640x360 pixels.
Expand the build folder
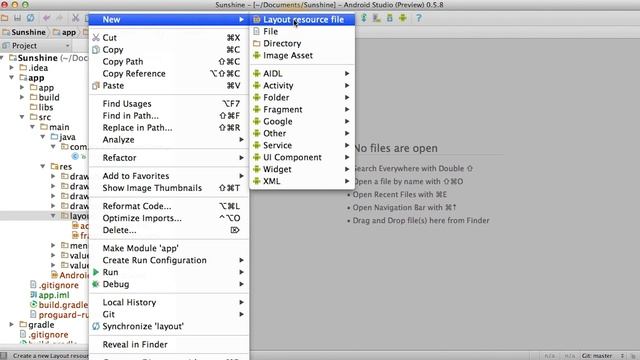point(22,97)
